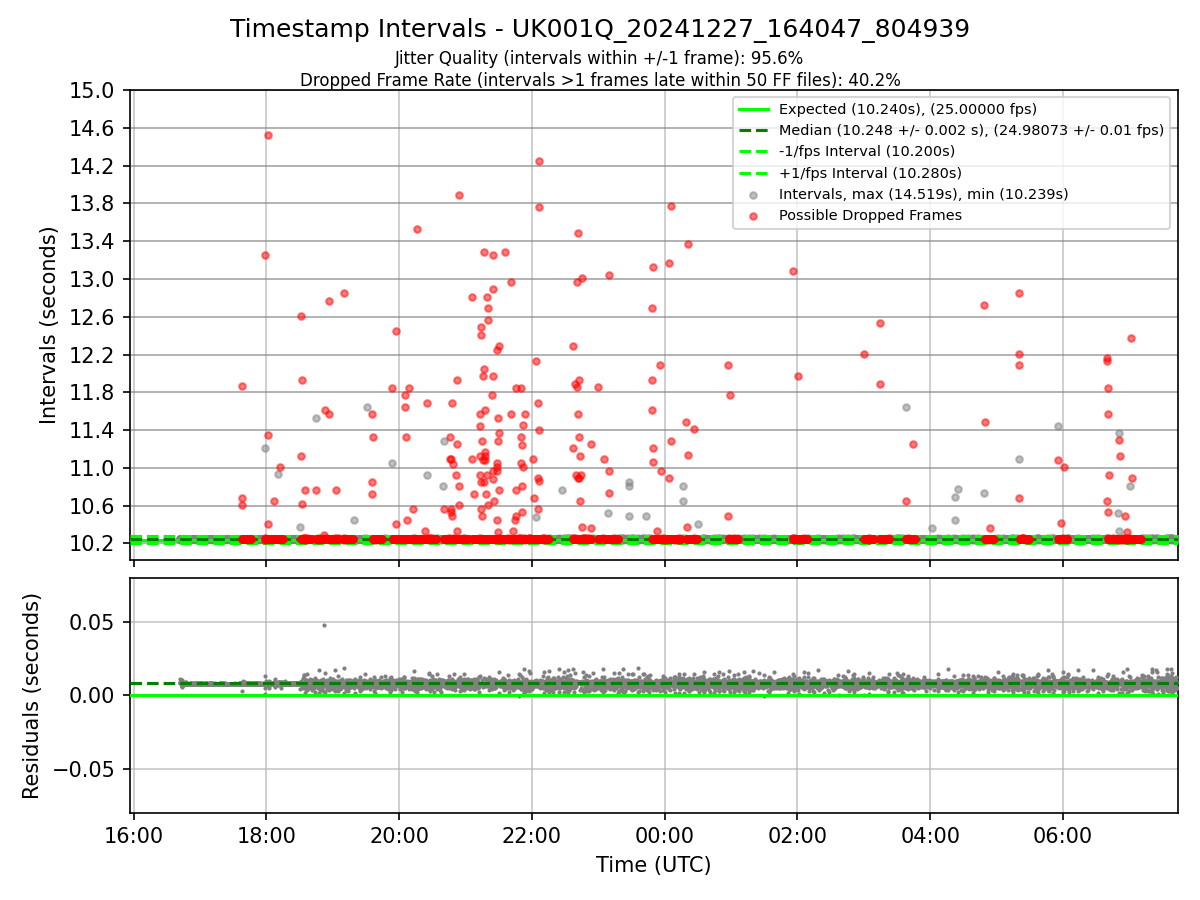Click the 10.6 tick label on the intervals axis
The width and height of the screenshot is (1200, 900).
point(94,506)
